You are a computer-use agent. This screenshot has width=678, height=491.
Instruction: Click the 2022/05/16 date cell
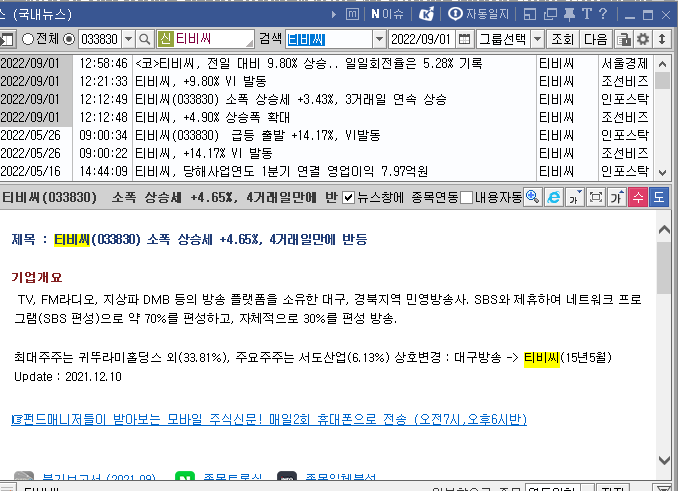click(30, 171)
